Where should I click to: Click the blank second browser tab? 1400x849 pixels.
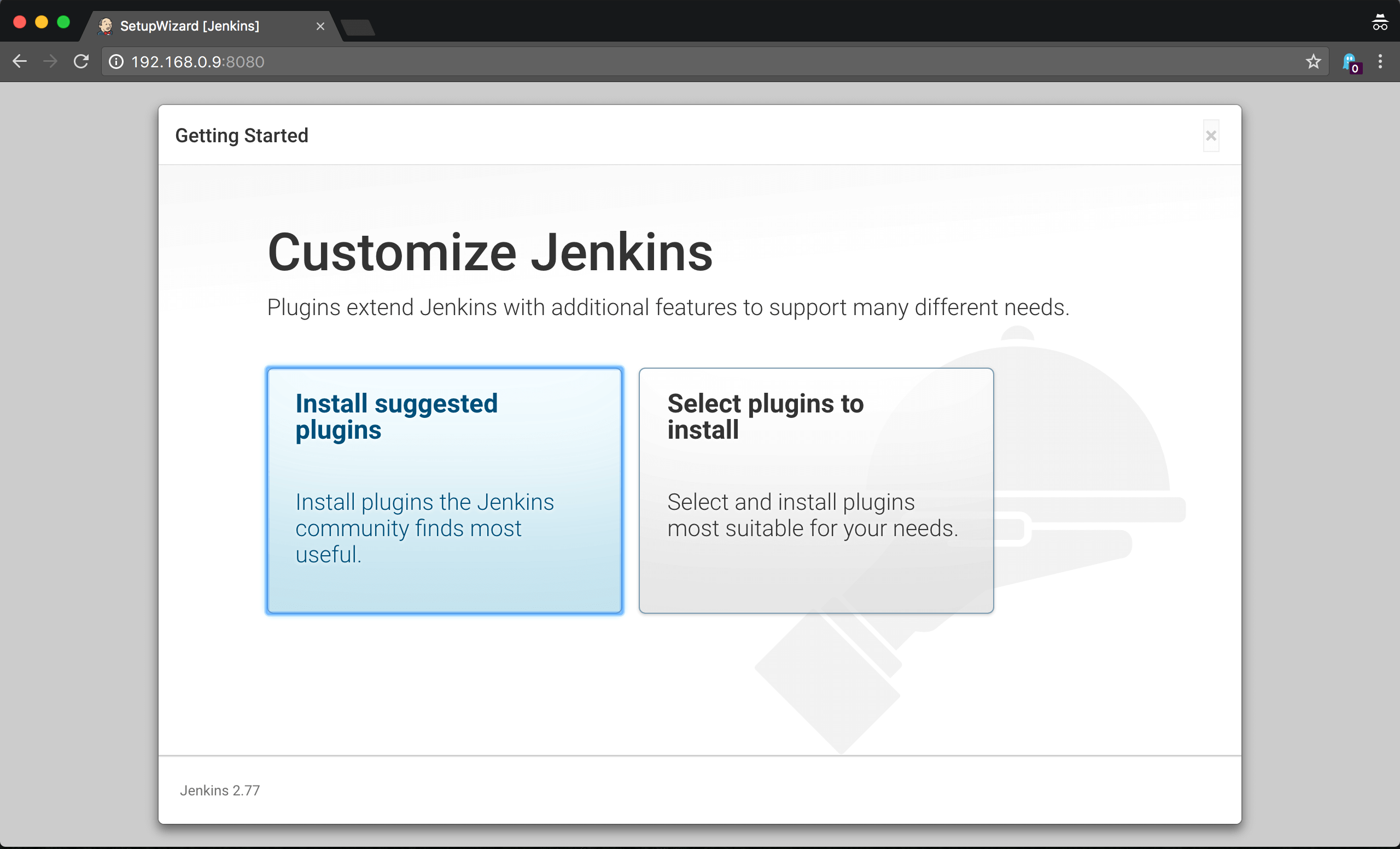click(x=358, y=26)
